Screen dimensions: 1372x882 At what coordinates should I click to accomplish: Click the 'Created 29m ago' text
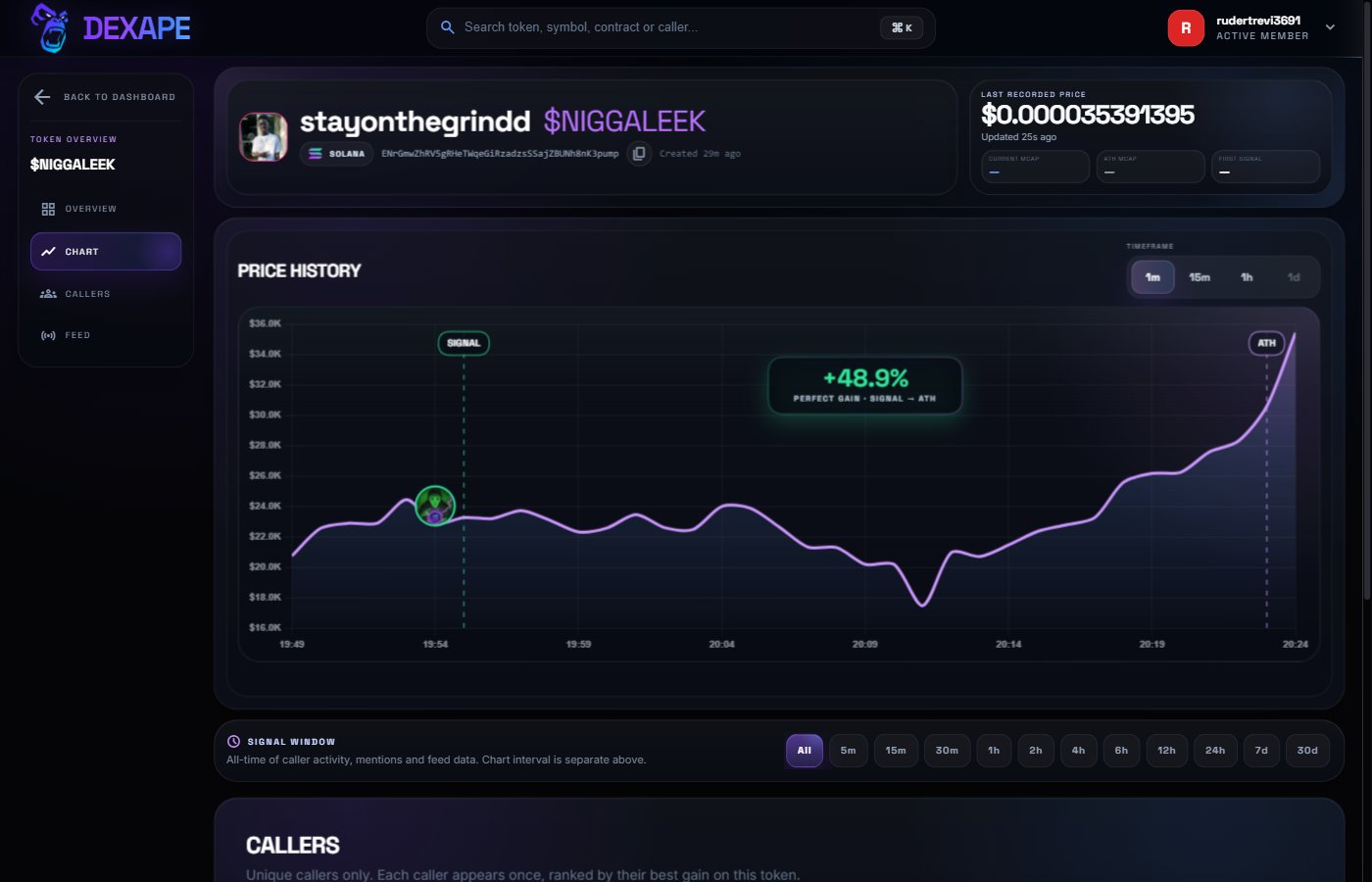tap(700, 154)
